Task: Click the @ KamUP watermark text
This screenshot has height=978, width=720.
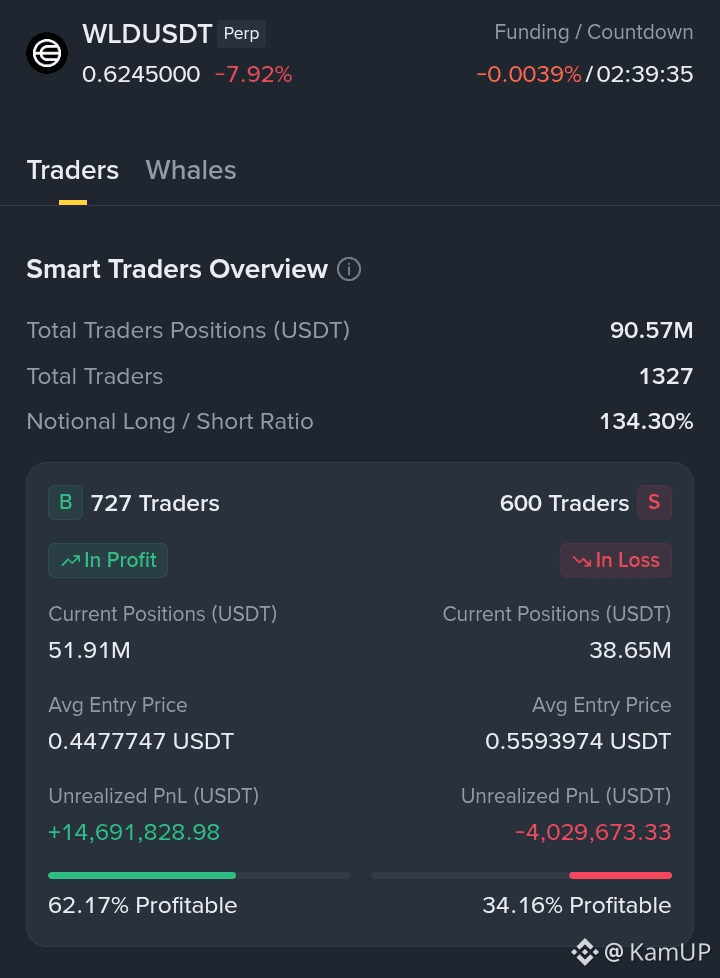Action: pos(658,952)
